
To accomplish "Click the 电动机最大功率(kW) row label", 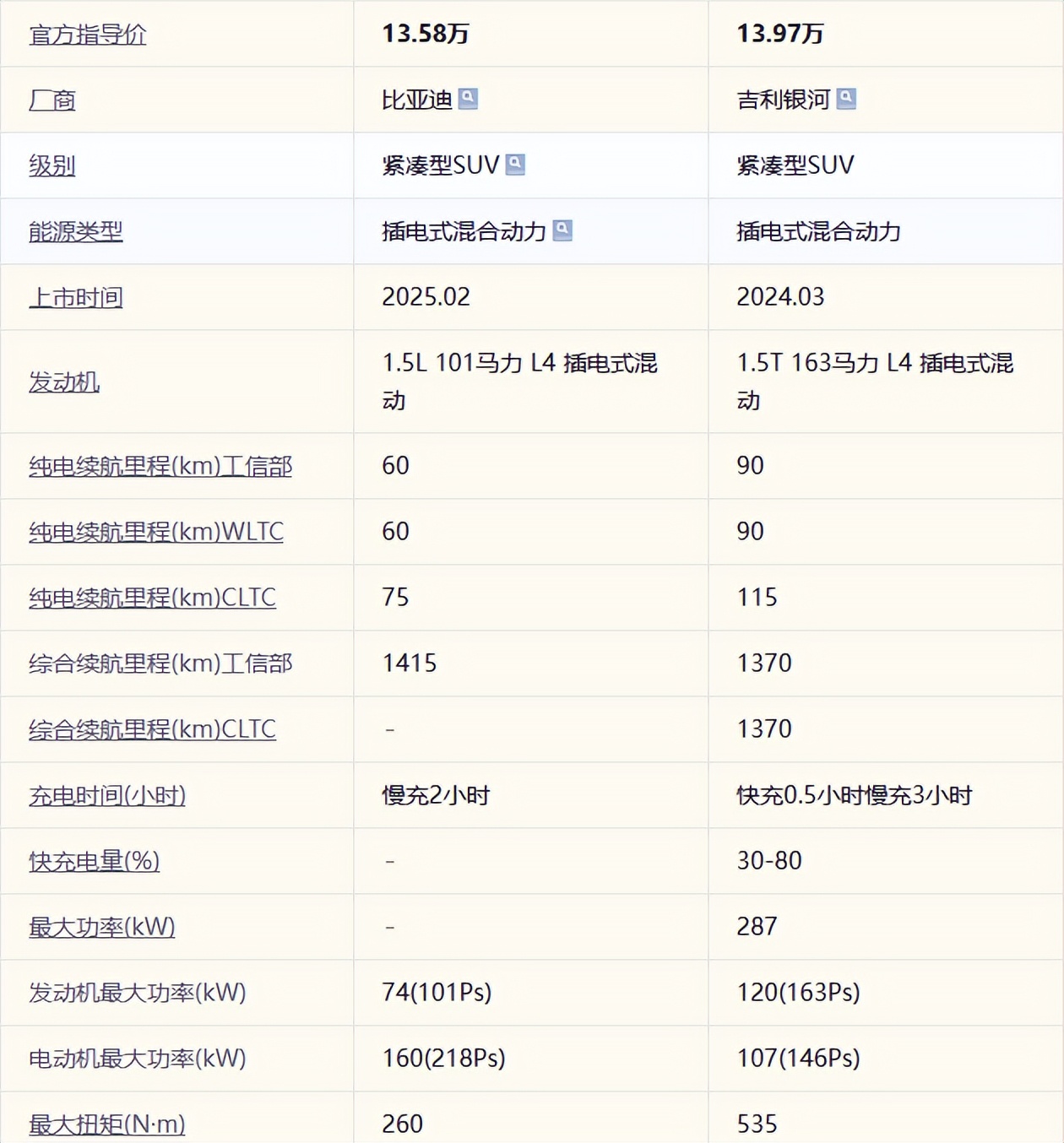I will [x=138, y=1059].
